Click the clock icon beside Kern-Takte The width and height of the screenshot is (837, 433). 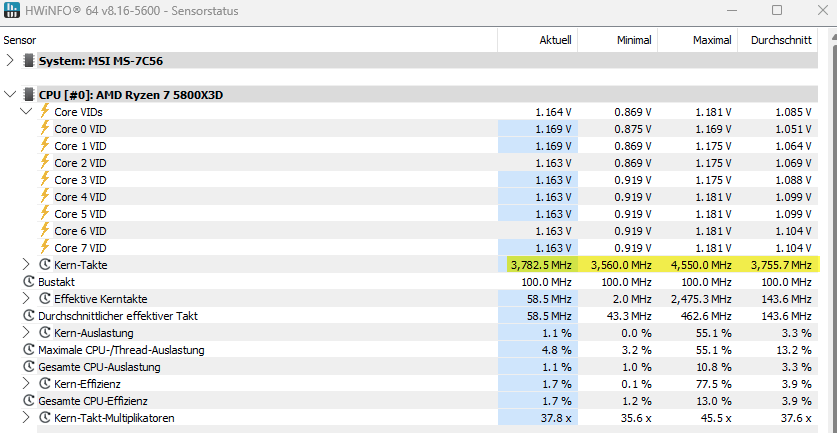45,264
